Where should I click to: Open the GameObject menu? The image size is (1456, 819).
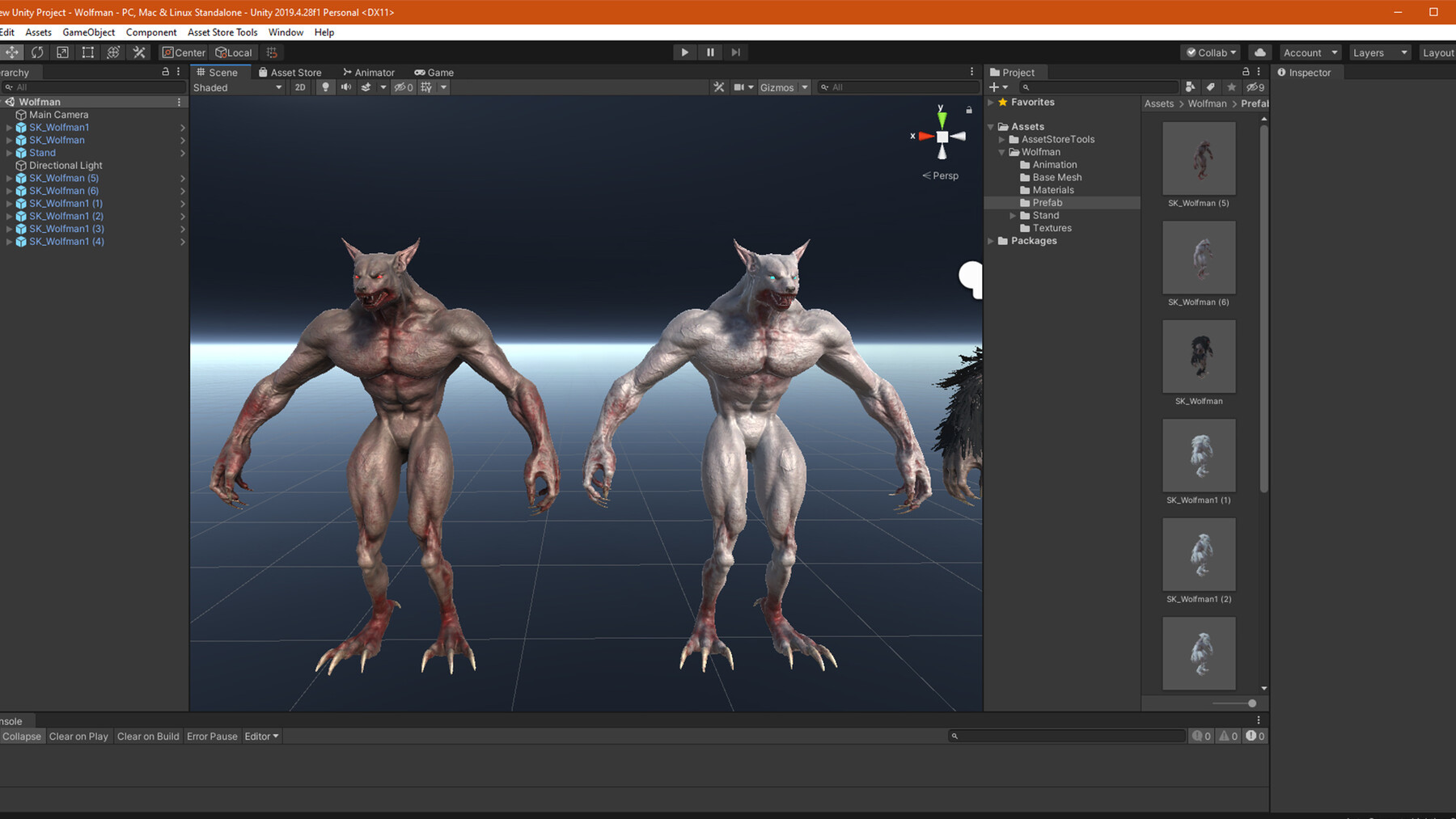click(x=88, y=32)
